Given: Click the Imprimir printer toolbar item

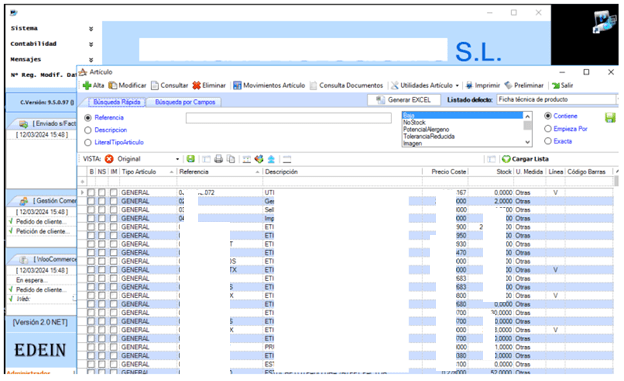Looking at the screenshot, I should 483,86.
